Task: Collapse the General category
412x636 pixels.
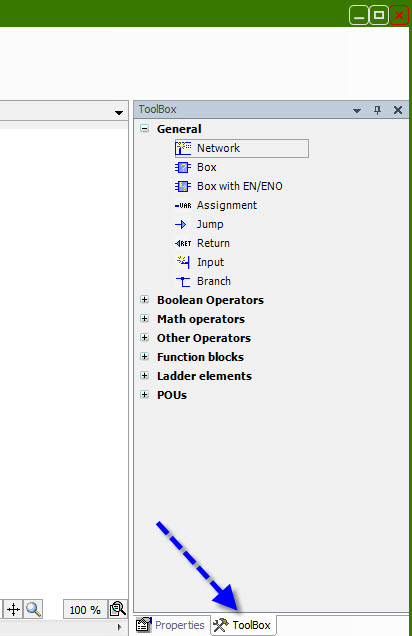Action: click(144, 129)
